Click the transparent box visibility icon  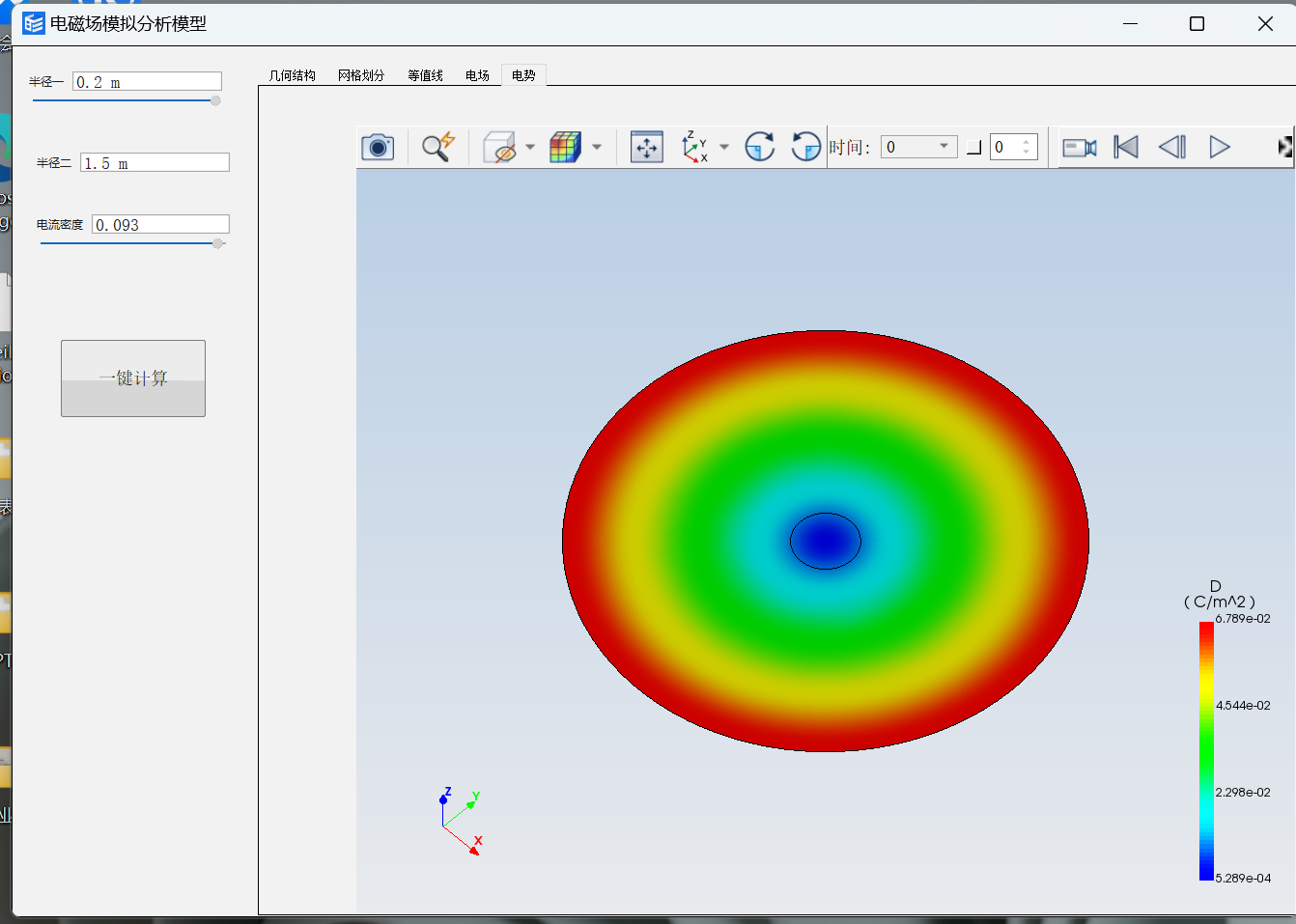pos(499,147)
